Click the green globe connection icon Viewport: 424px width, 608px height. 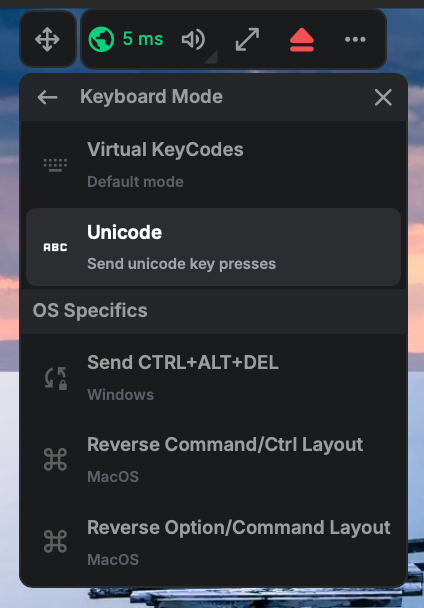coord(101,39)
